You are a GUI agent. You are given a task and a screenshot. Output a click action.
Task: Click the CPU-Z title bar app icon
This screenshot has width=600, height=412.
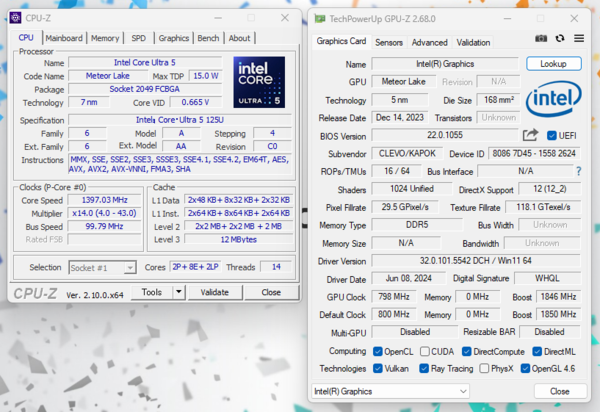[16, 18]
